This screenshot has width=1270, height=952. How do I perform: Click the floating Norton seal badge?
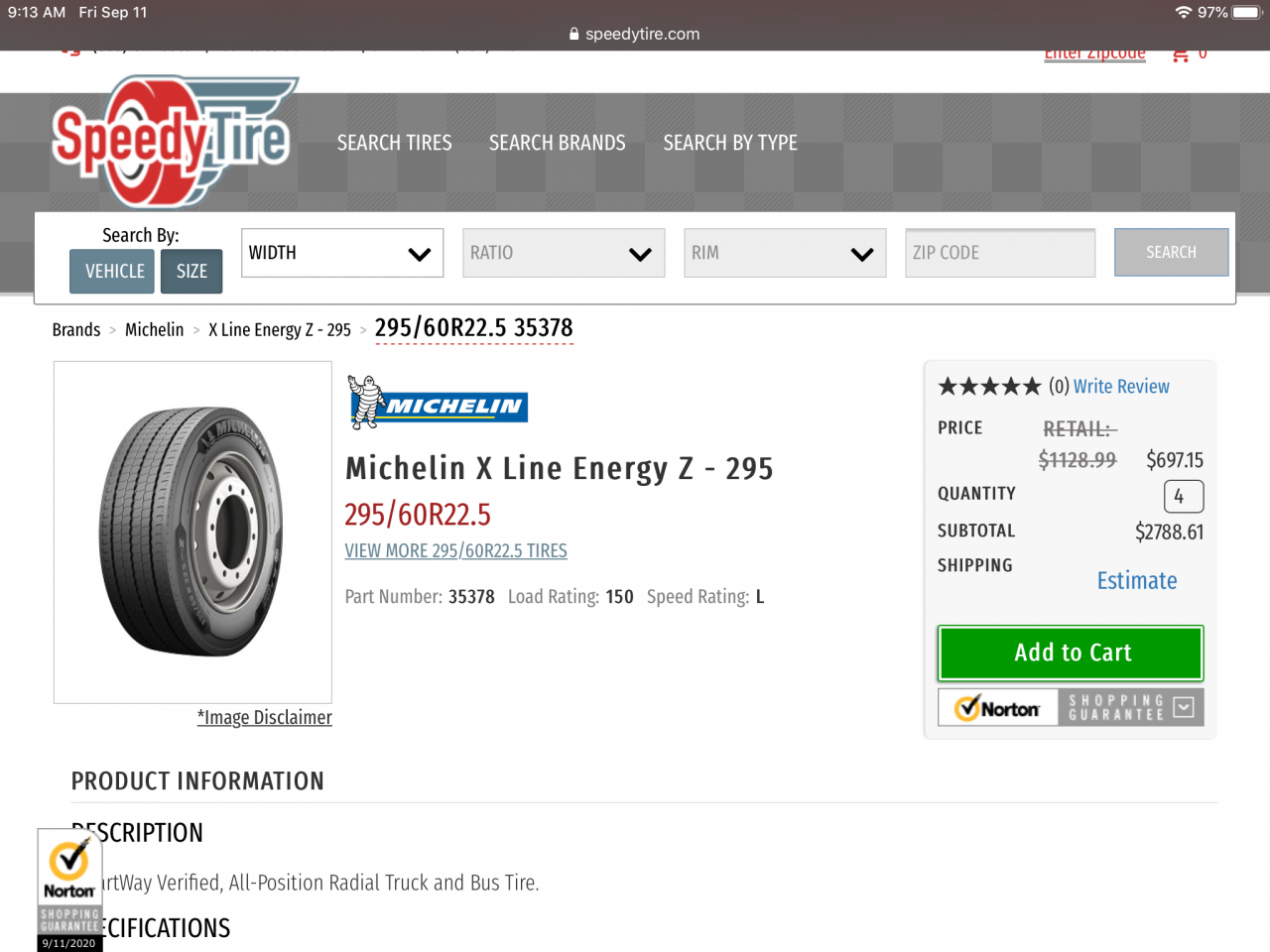click(69, 890)
